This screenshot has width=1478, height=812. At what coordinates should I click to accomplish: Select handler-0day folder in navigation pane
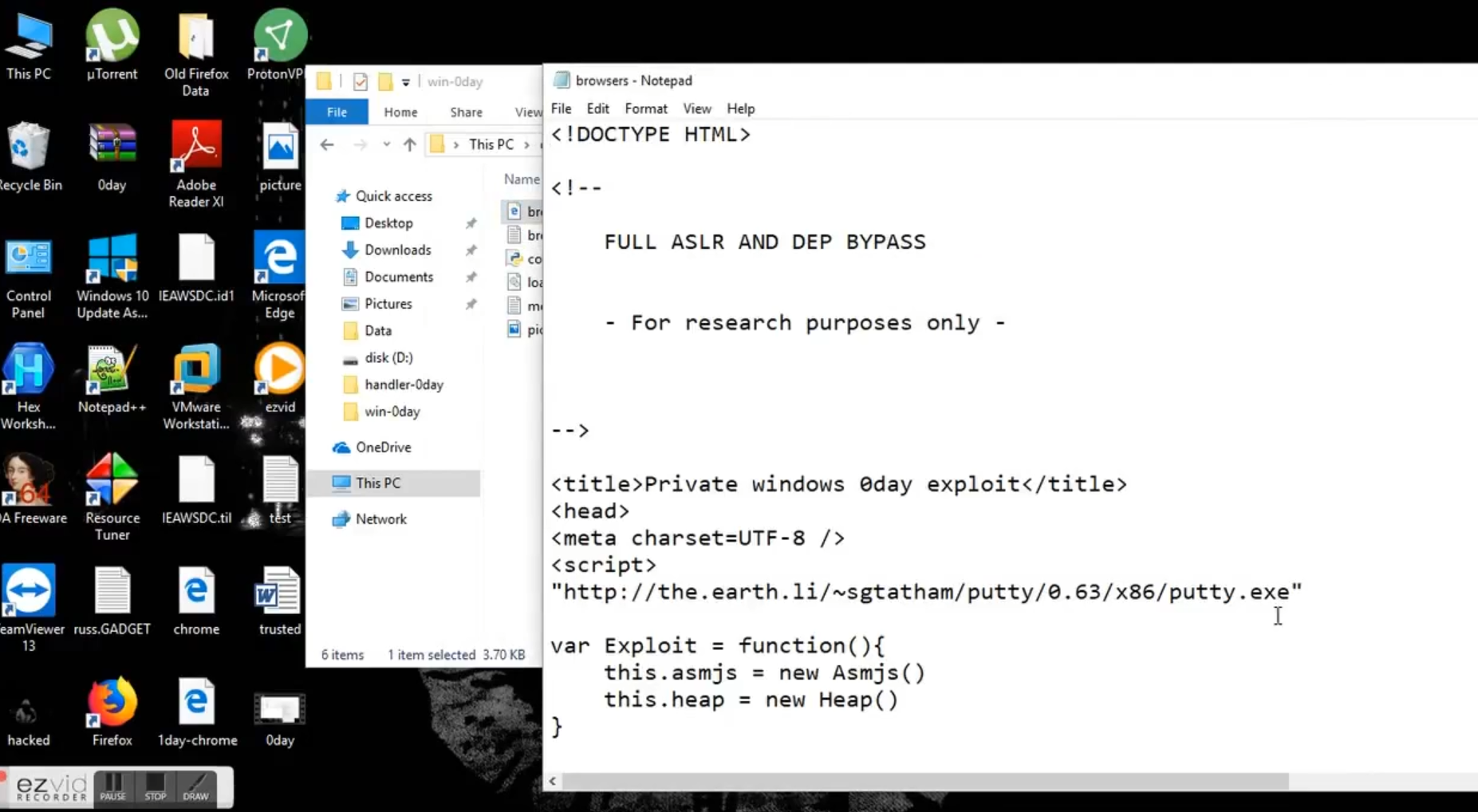click(403, 384)
